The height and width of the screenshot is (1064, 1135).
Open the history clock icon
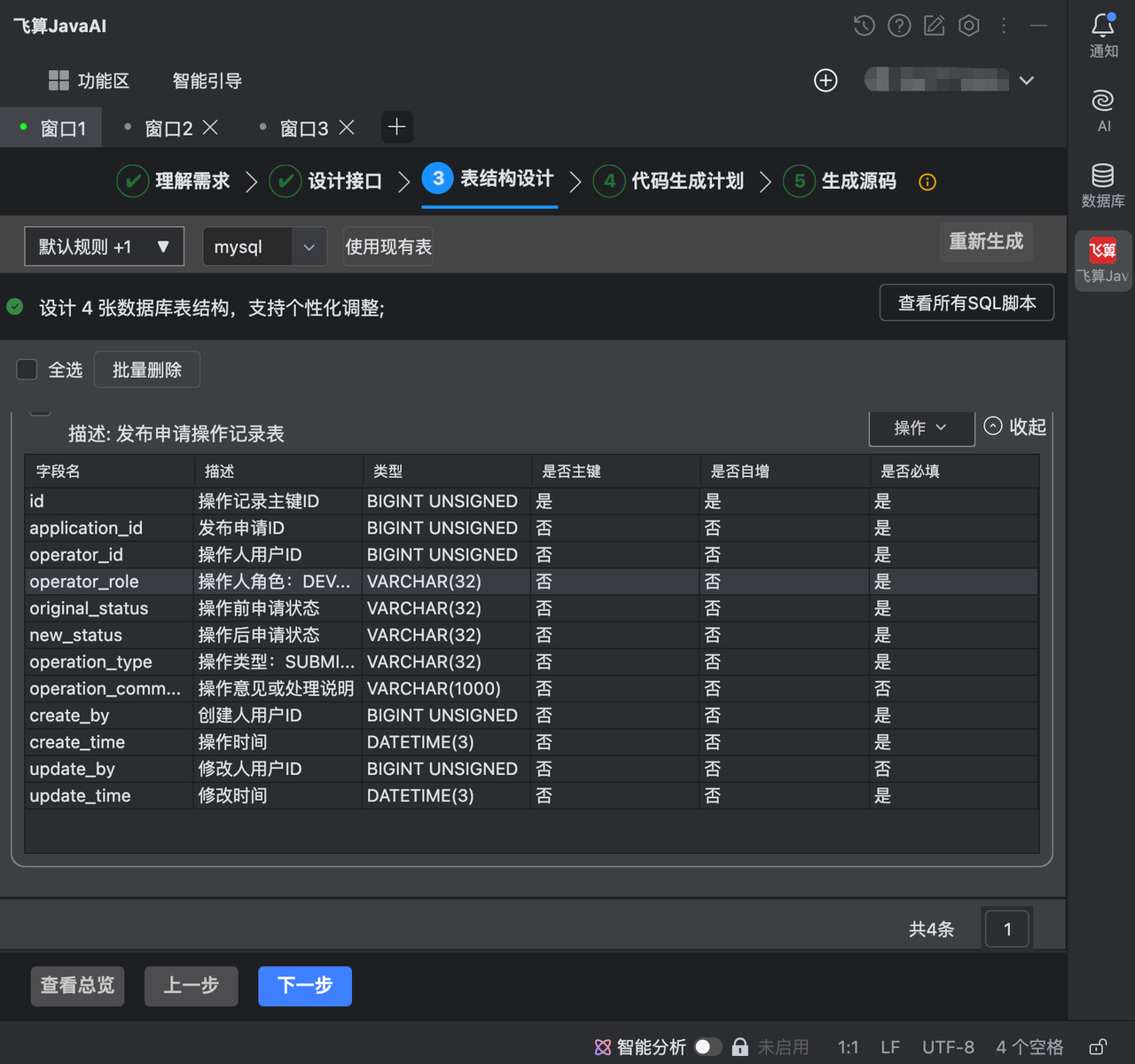point(864,26)
